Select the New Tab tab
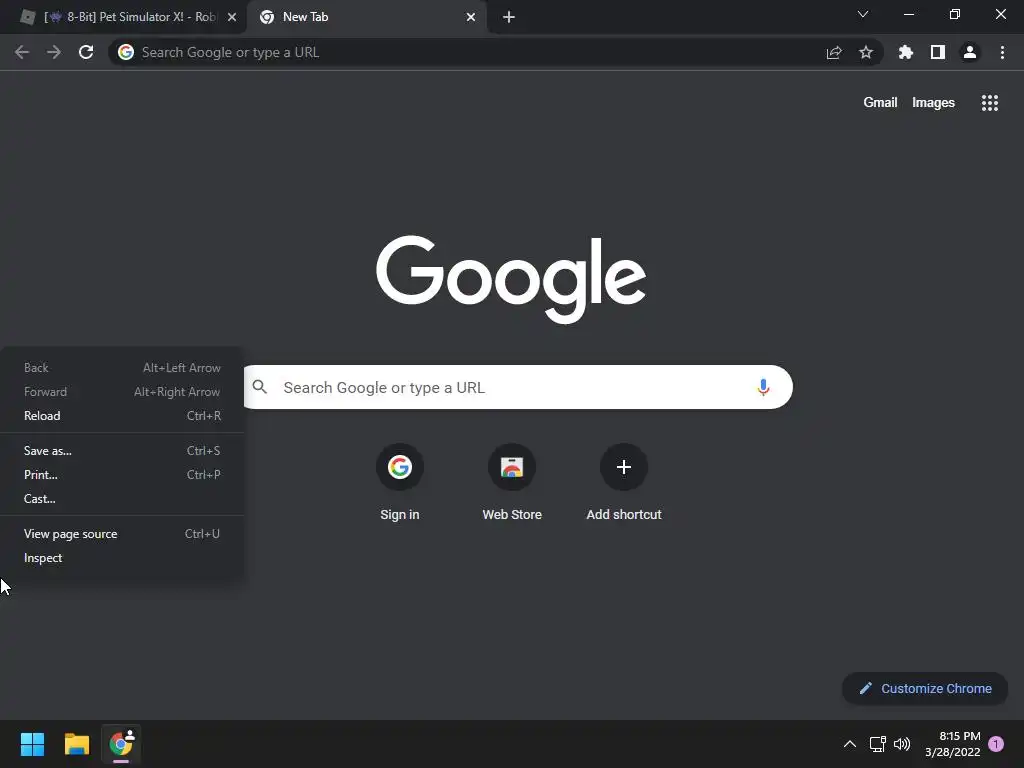Image resolution: width=1024 pixels, height=768 pixels. pyautogui.click(x=366, y=17)
